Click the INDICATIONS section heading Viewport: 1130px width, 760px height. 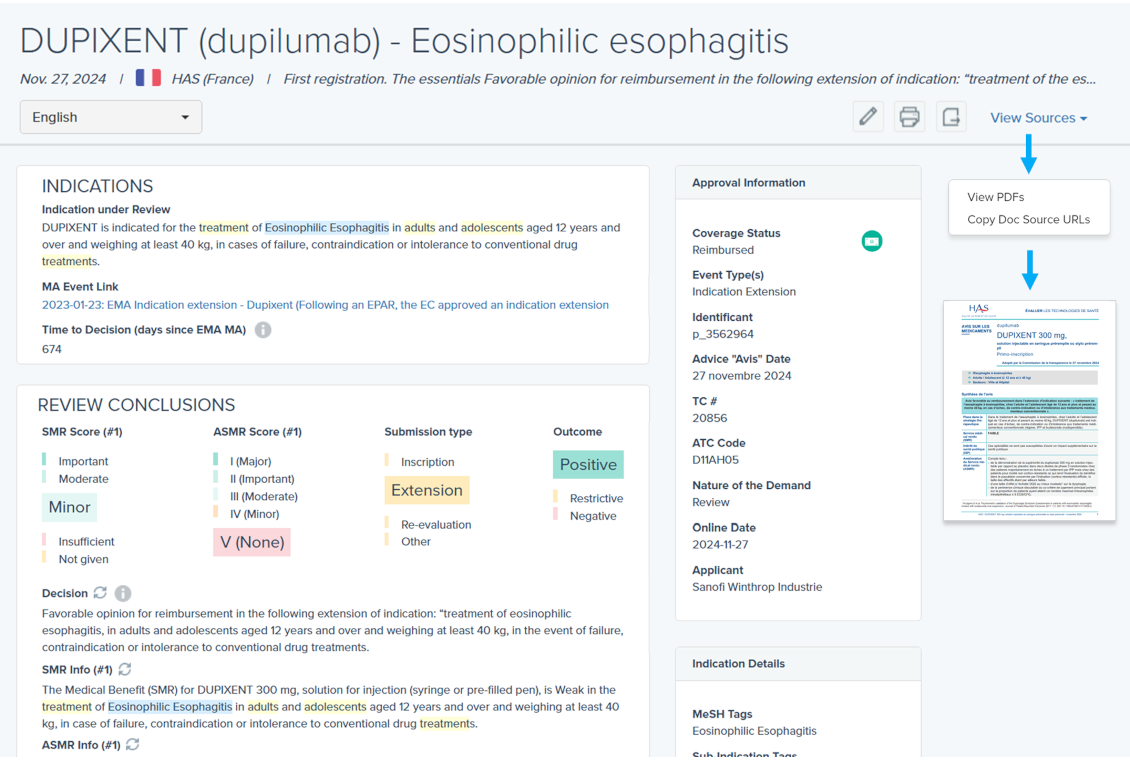[x=97, y=186]
